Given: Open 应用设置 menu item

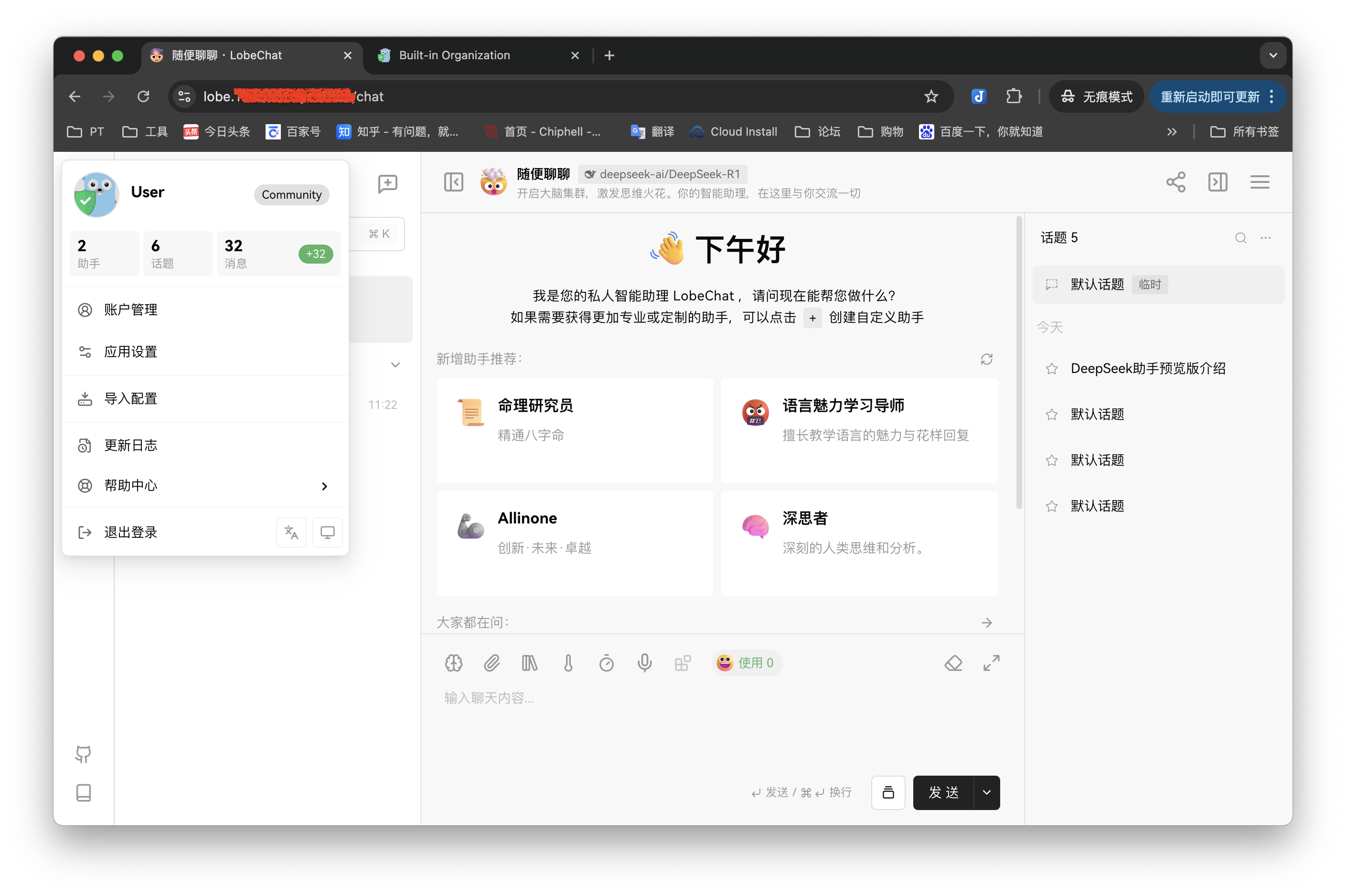Looking at the screenshot, I should 205,352.
